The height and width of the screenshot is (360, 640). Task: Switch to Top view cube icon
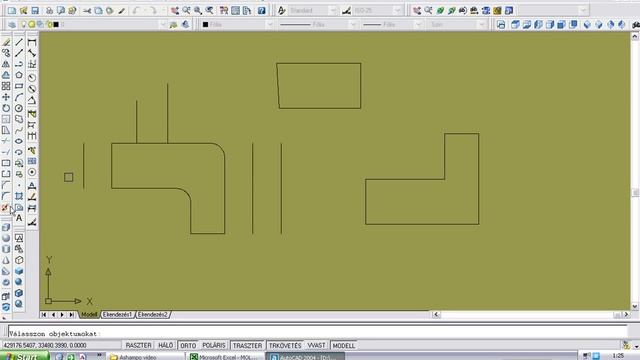point(515,25)
